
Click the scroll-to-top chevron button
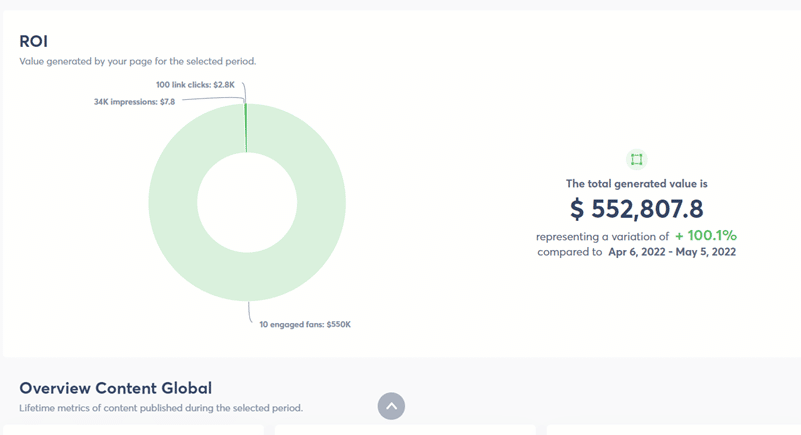(391, 406)
